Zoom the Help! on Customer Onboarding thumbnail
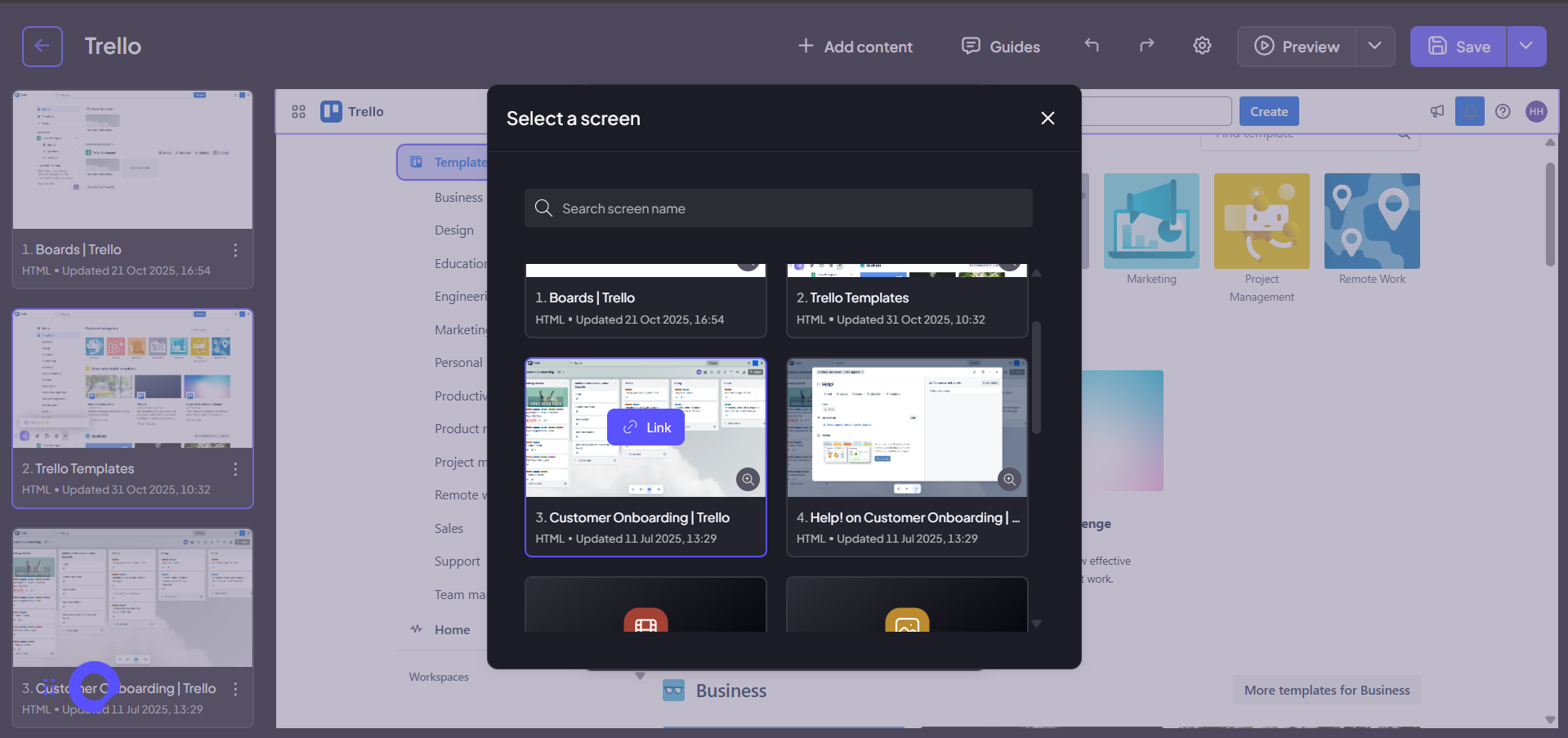Image resolution: width=1568 pixels, height=738 pixels. pyautogui.click(x=1009, y=480)
